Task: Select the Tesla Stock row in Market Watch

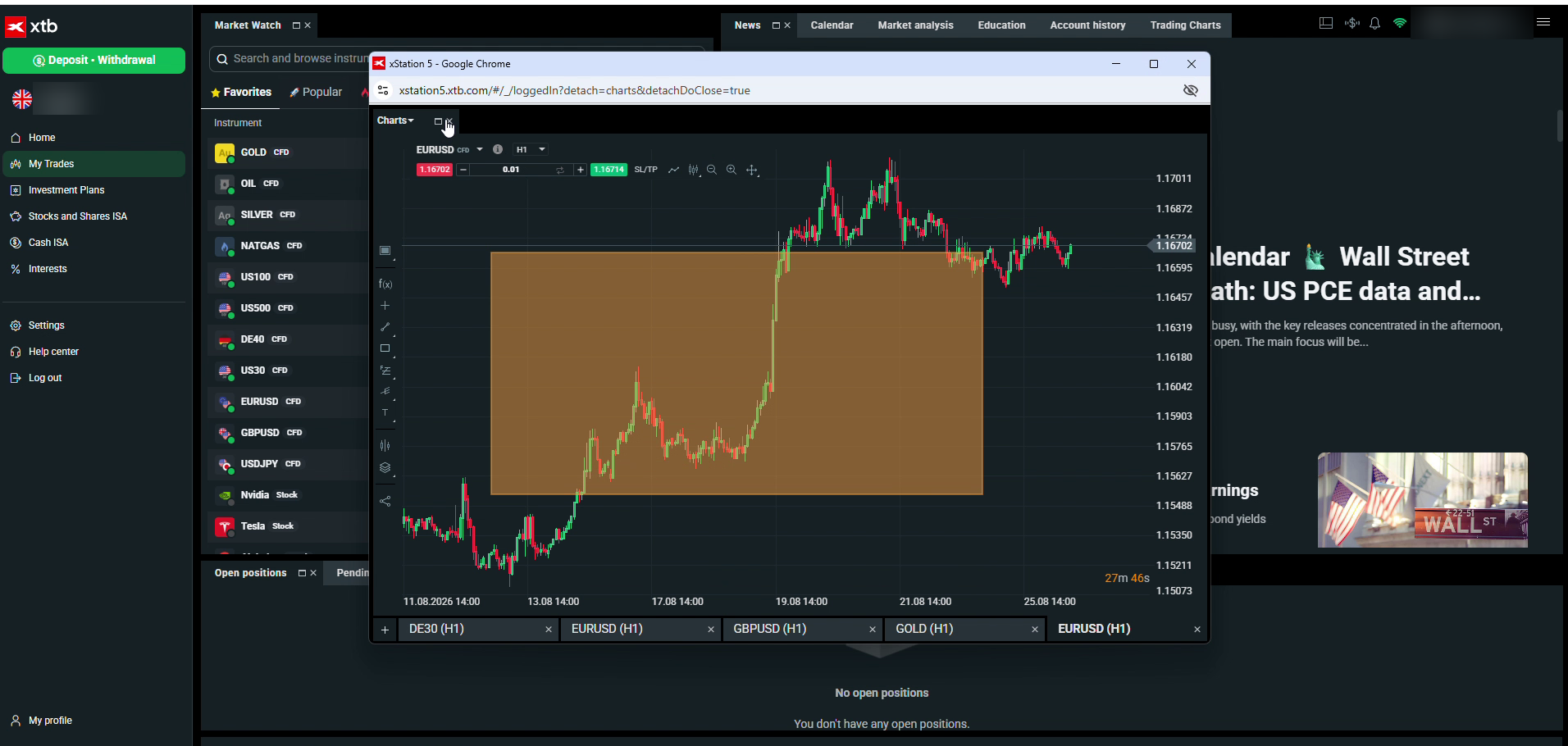Action: tap(288, 526)
